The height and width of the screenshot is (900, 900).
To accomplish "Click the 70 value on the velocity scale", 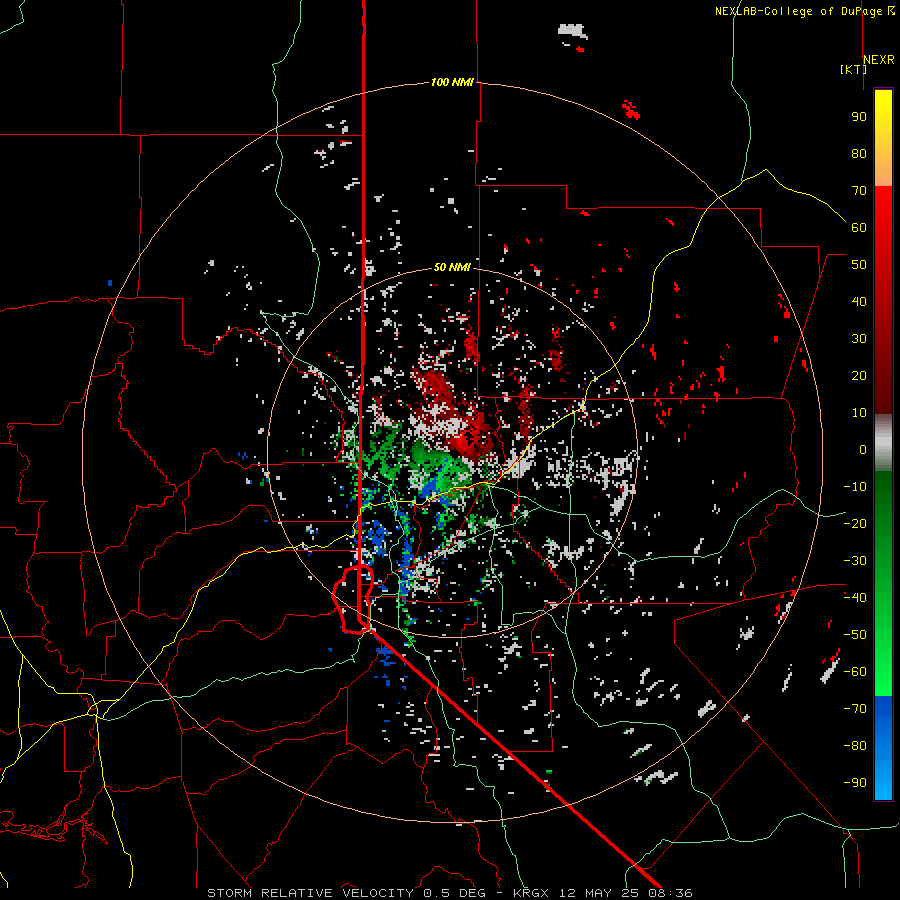I will click(859, 191).
